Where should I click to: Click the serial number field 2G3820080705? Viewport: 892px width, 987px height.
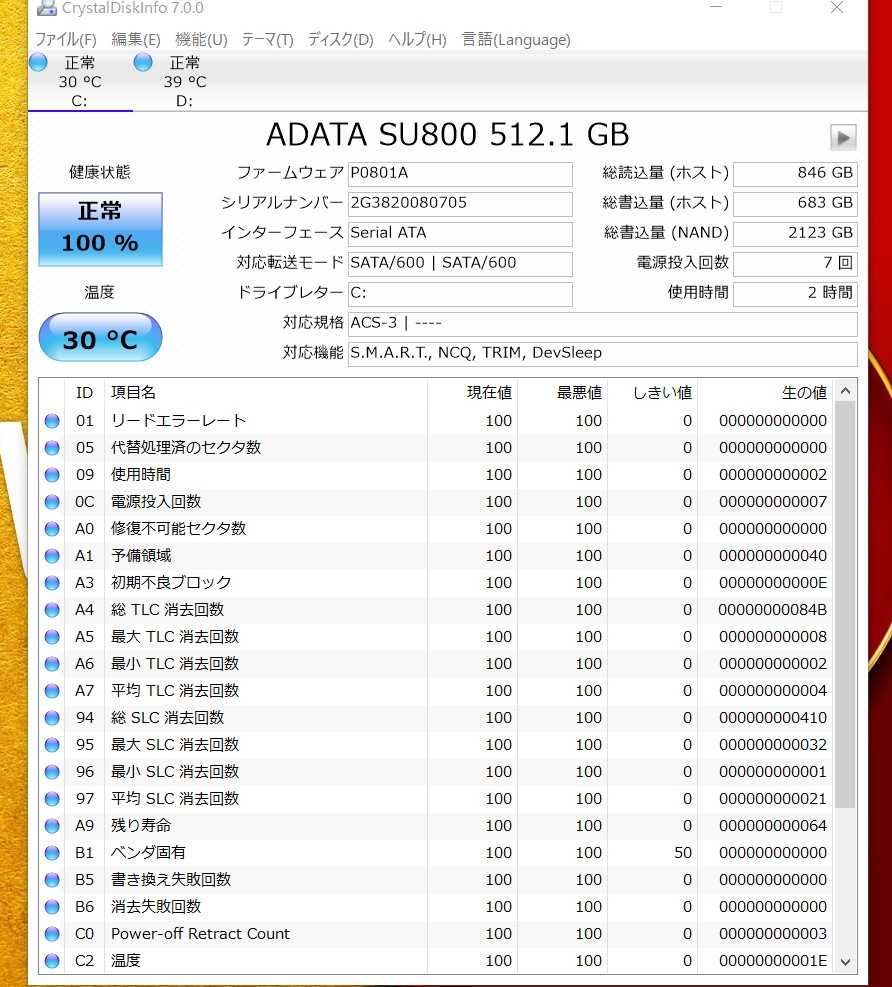coord(460,203)
